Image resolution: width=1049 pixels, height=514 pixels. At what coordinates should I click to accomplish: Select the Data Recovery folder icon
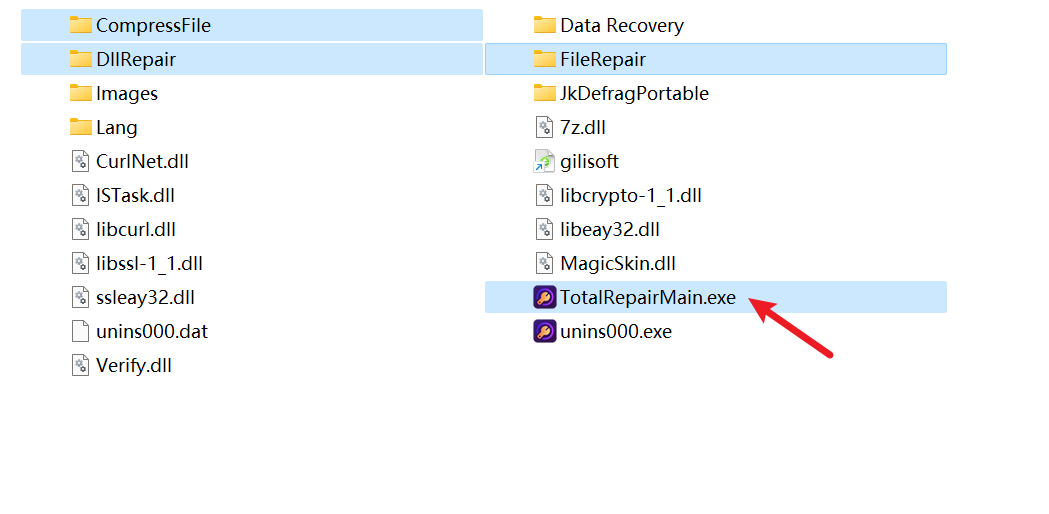pos(545,25)
